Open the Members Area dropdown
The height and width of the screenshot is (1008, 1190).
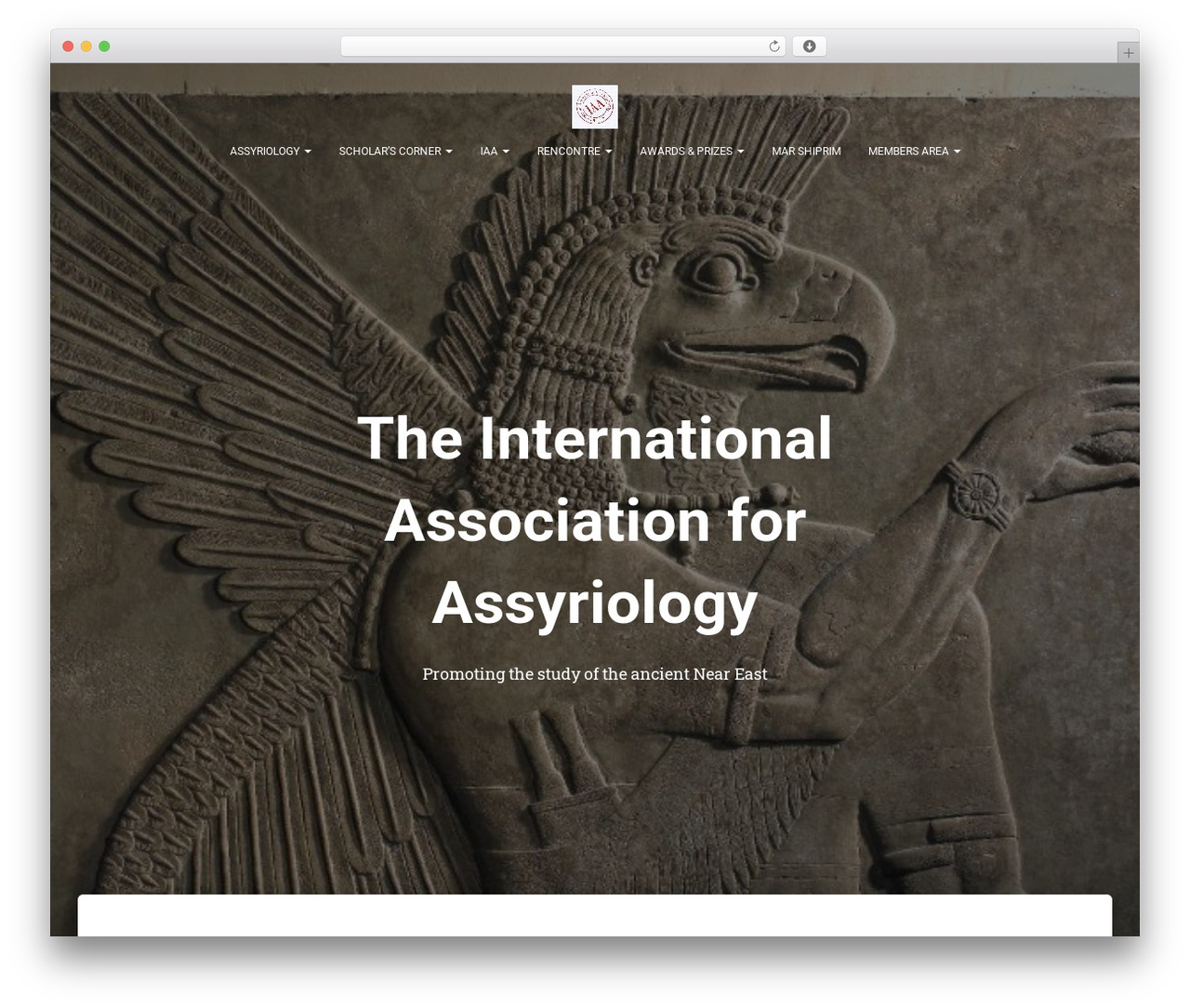[914, 151]
